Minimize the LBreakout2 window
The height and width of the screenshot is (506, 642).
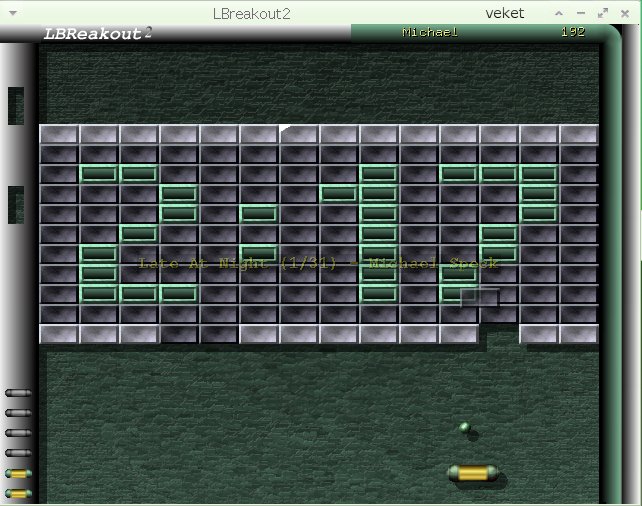tap(581, 13)
